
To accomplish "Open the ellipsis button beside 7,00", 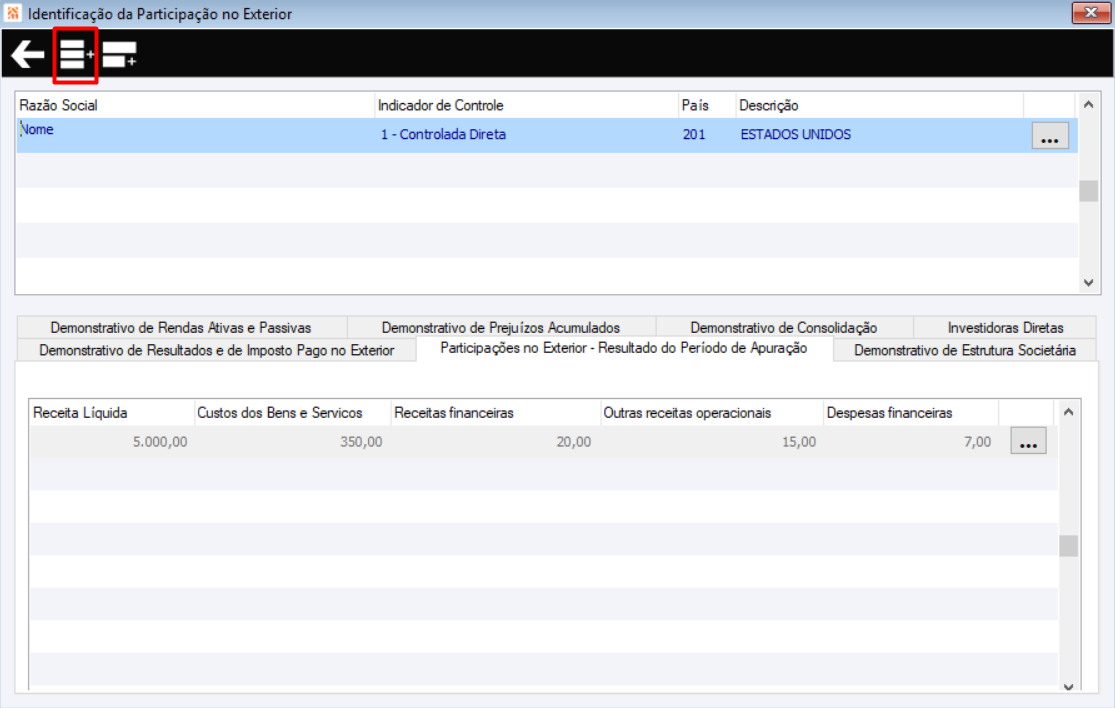I will coord(1028,441).
